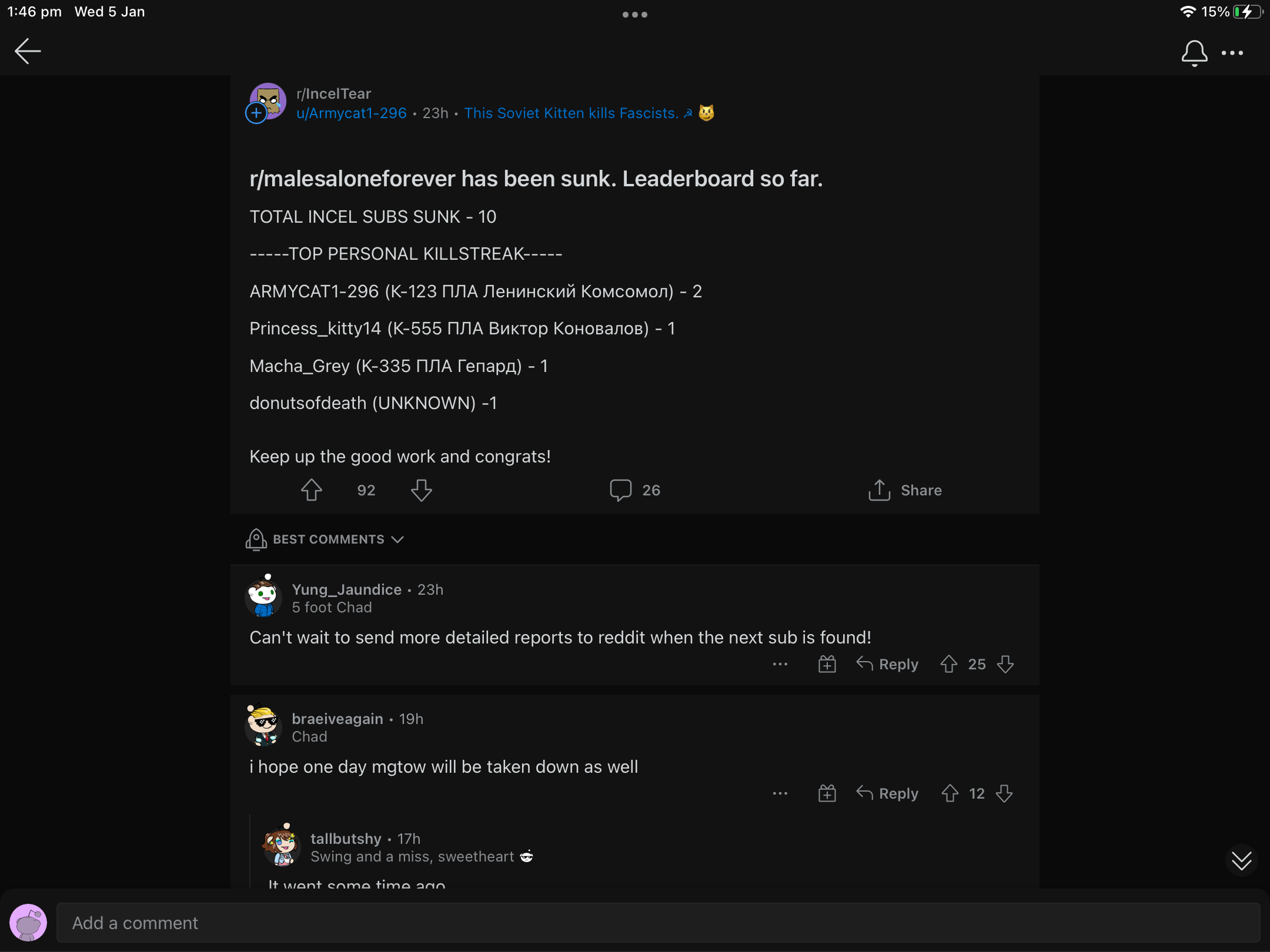Downvote the malesaloneforever post
This screenshot has width=1270, height=952.
422,490
